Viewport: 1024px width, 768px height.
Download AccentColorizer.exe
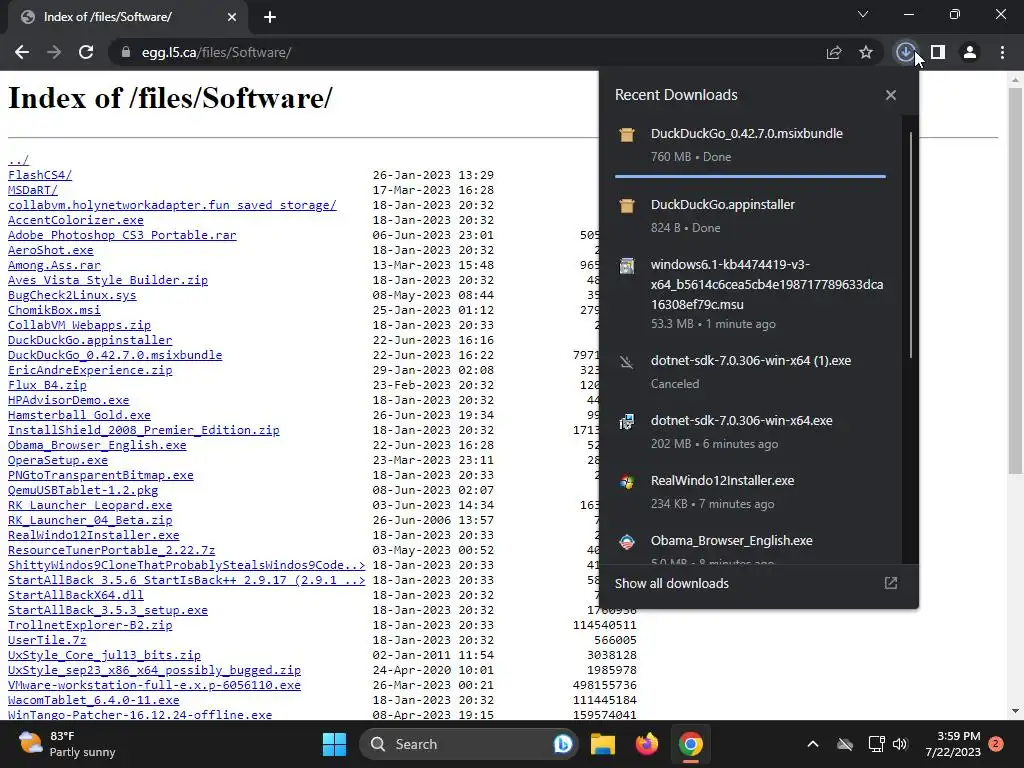76,220
